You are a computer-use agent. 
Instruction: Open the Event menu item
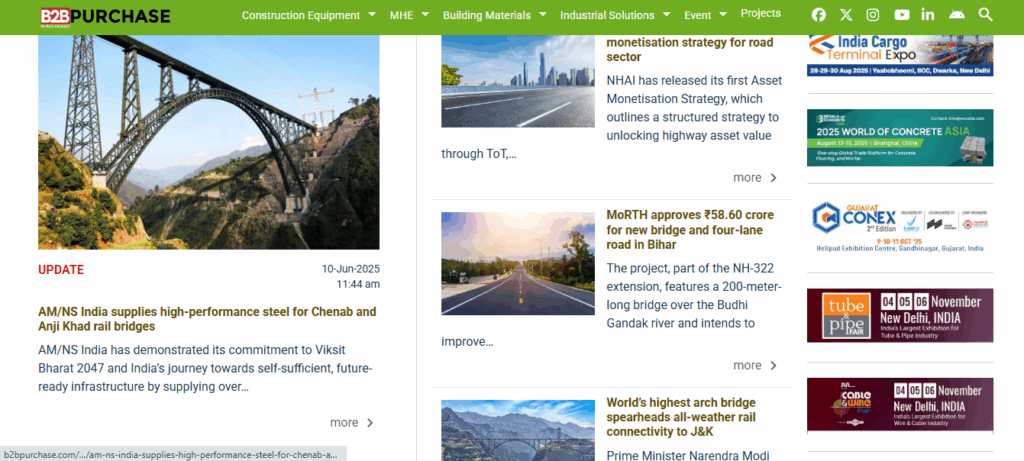tap(698, 15)
